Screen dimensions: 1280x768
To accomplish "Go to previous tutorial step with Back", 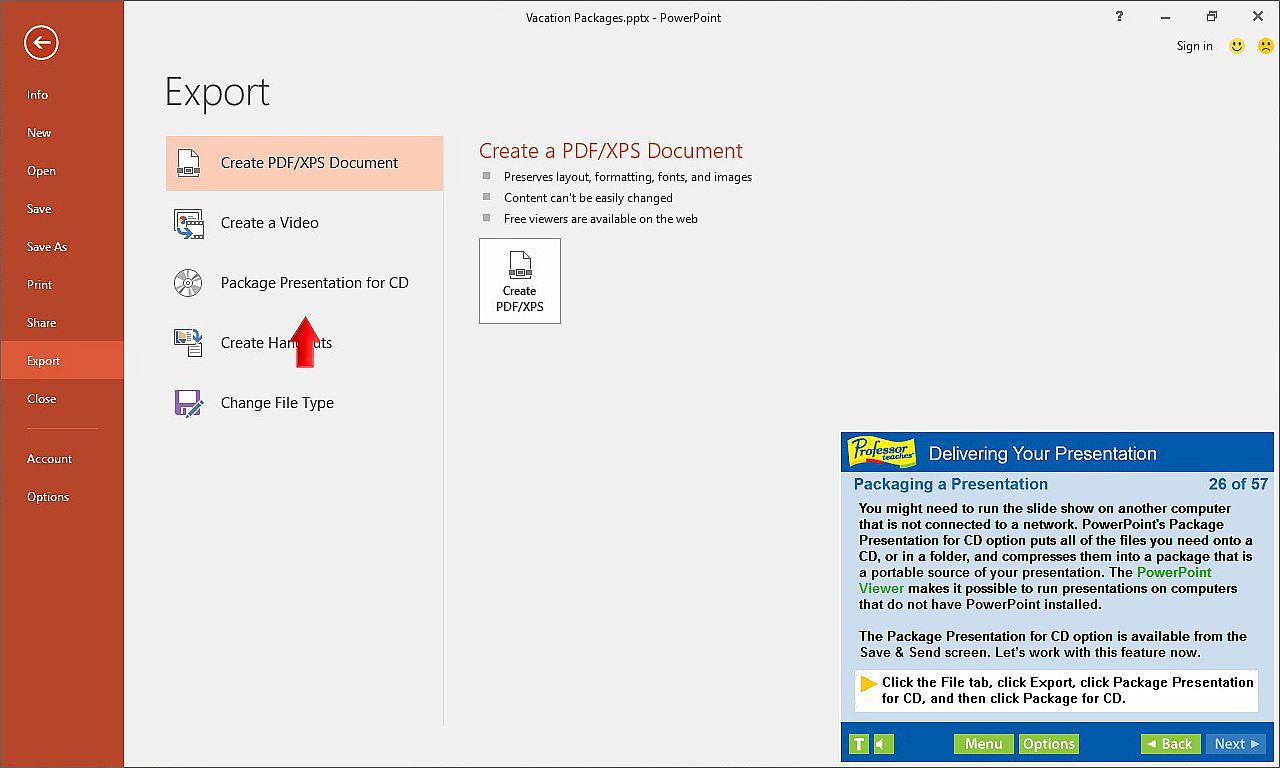I will click(x=1169, y=744).
